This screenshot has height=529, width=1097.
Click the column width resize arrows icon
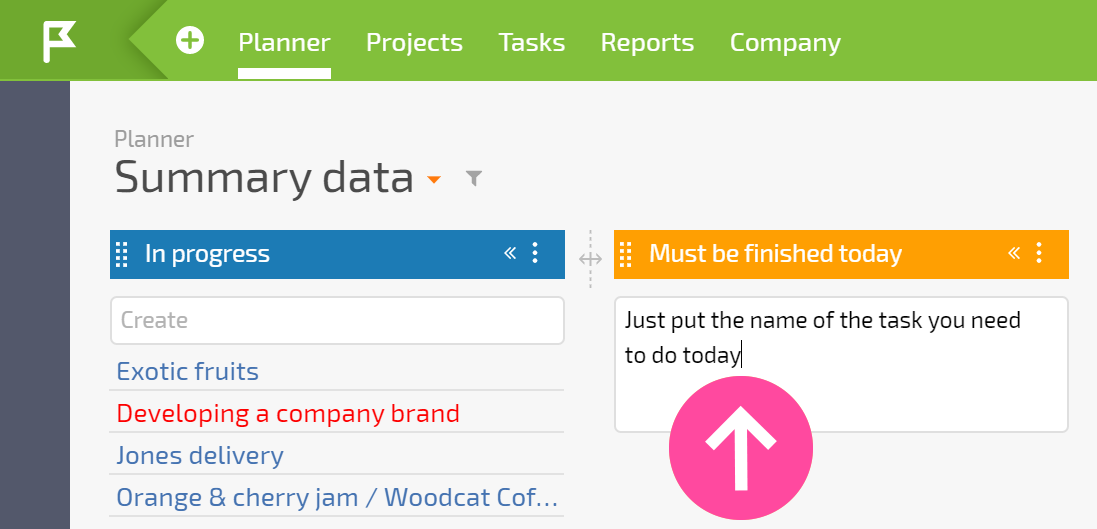point(590,260)
